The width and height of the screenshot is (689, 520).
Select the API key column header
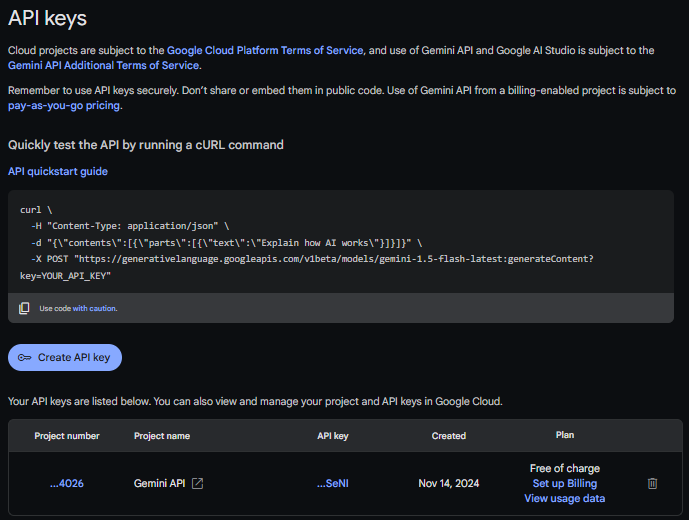pyautogui.click(x=333, y=436)
